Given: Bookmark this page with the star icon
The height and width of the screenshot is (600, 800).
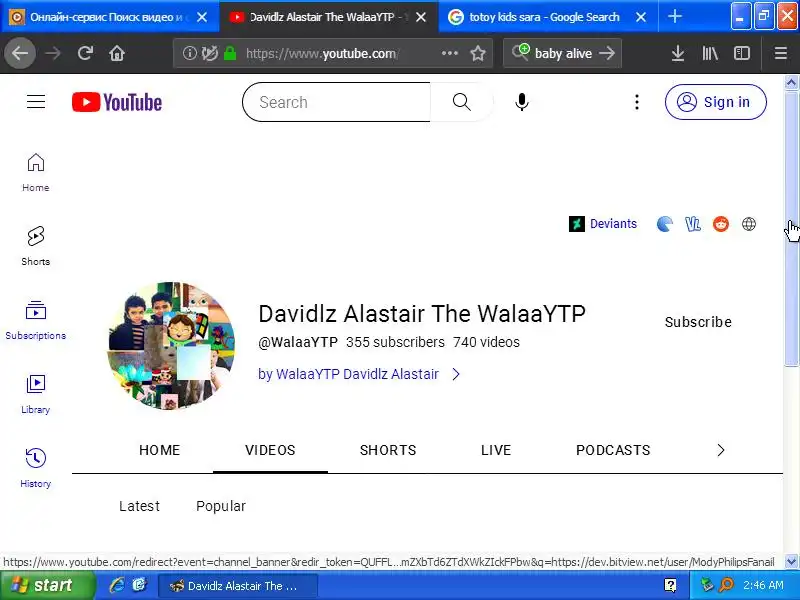Looking at the screenshot, I should pyautogui.click(x=478, y=53).
